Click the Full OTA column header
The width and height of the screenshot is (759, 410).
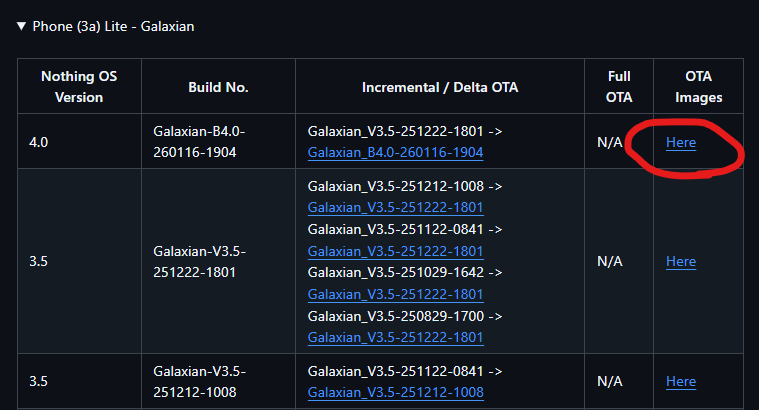tap(619, 87)
